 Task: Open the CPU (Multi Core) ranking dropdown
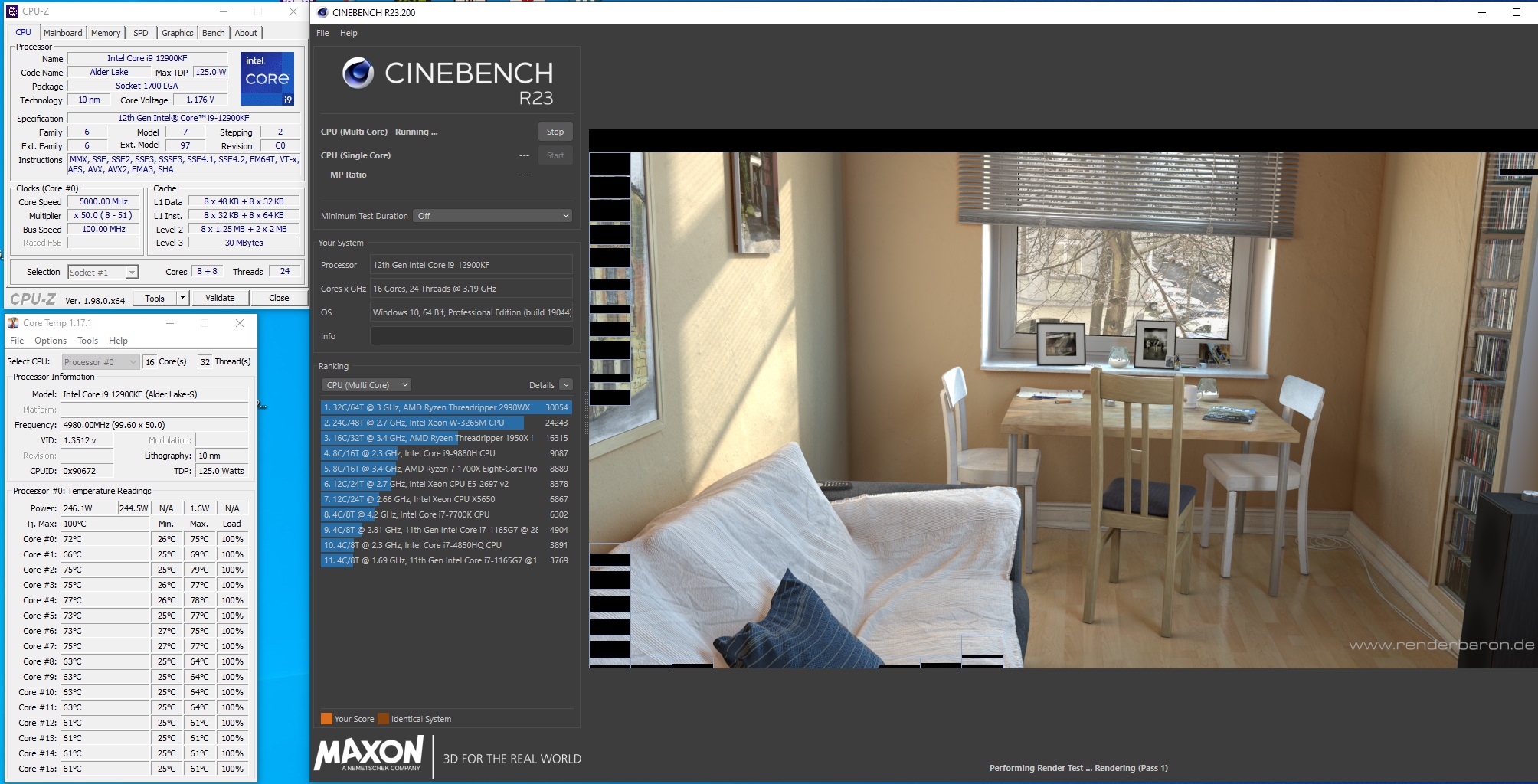[367, 385]
